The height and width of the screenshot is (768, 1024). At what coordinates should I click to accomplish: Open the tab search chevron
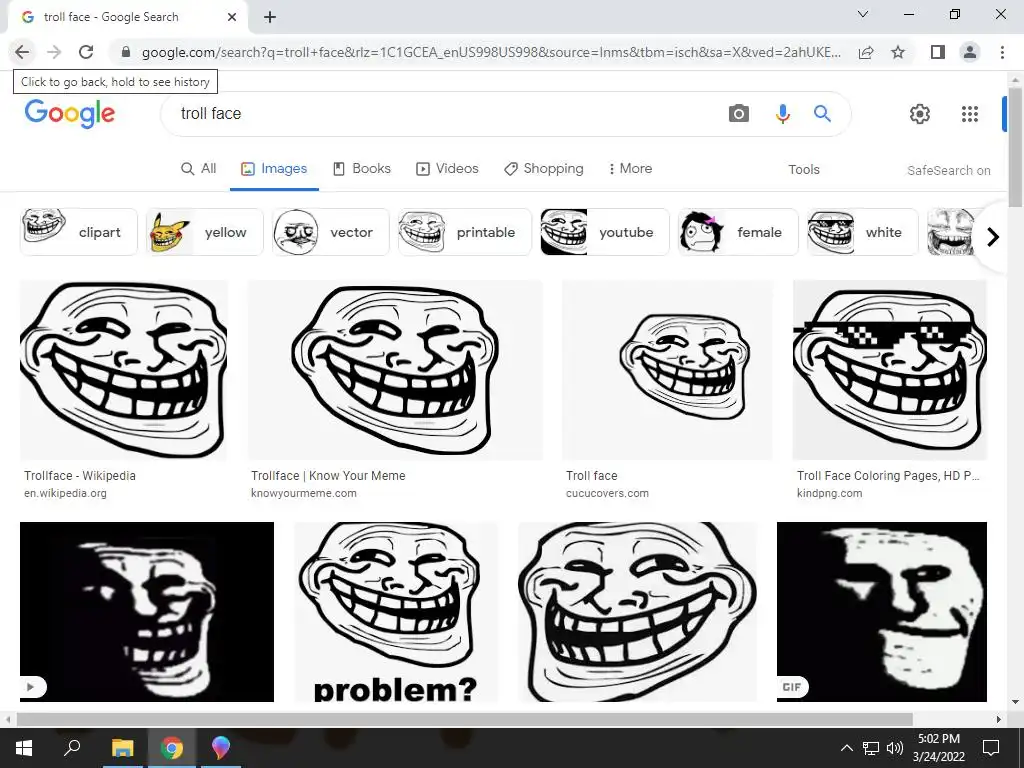[x=863, y=14]
